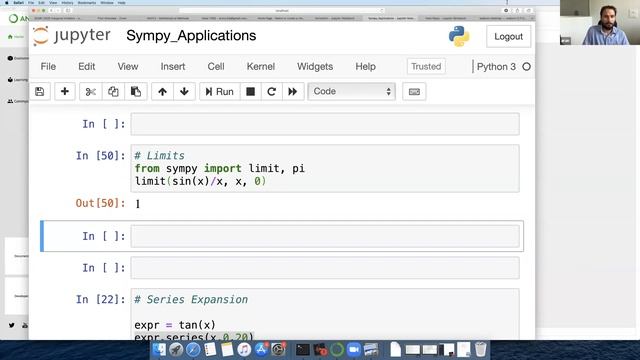Open the Help menu
640x360 pixels.
click(x=365, y=67)
